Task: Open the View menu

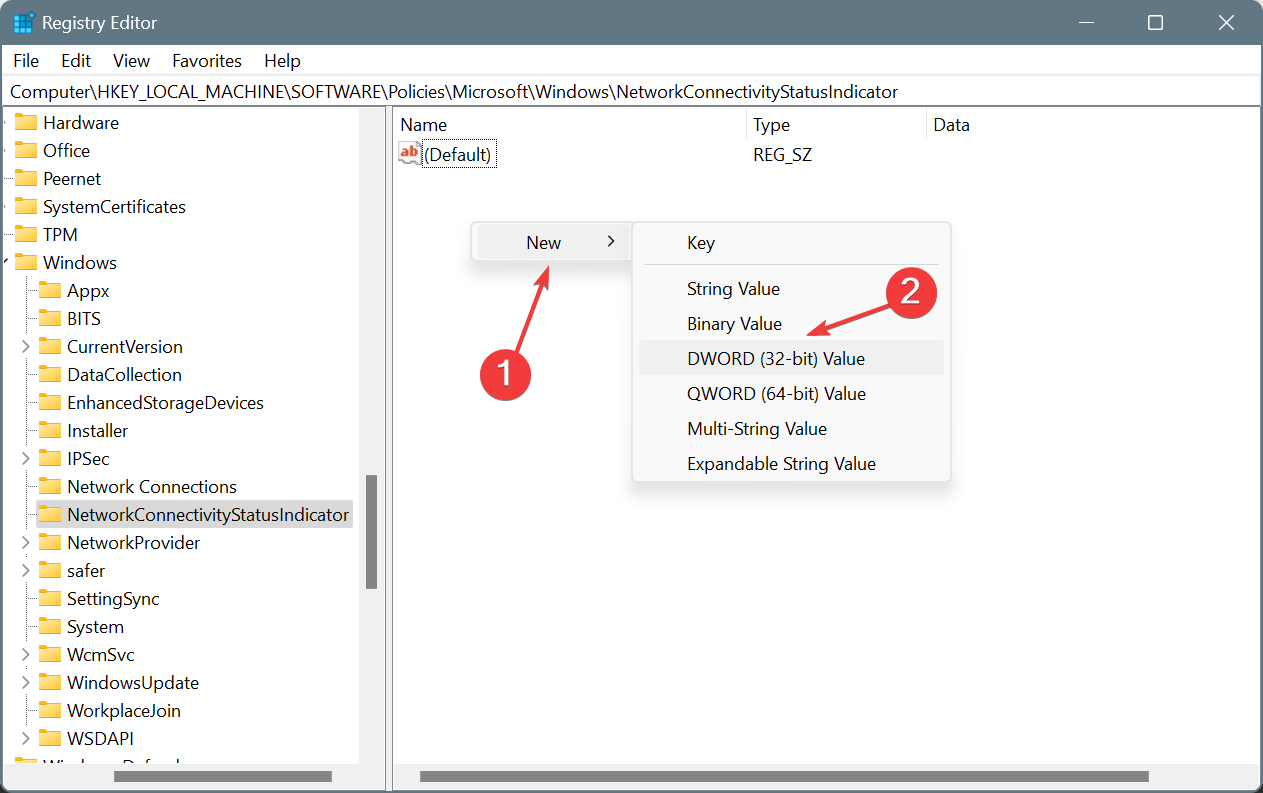Action: coord(131,61)
